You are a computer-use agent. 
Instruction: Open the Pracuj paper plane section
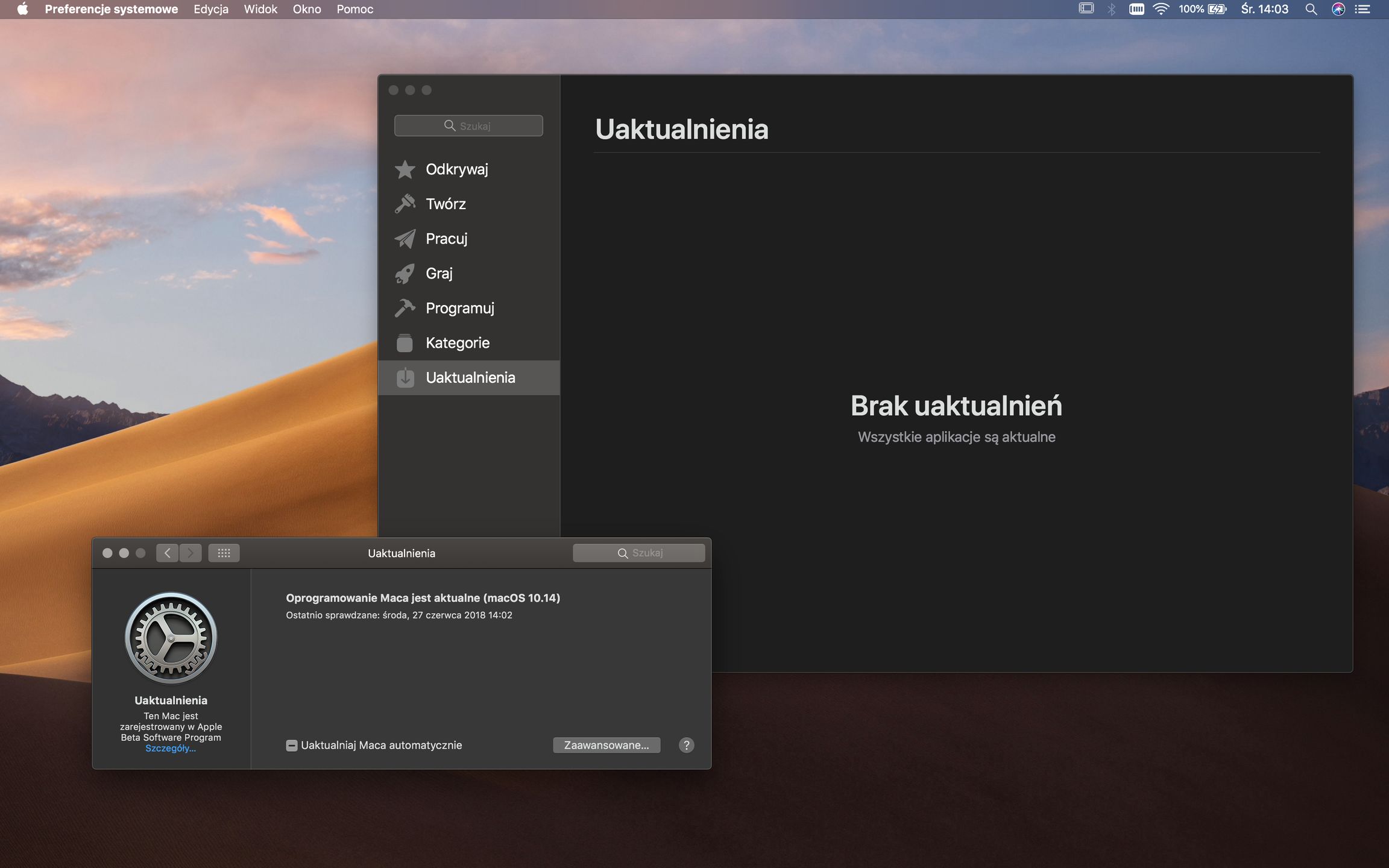click(446, 239)
